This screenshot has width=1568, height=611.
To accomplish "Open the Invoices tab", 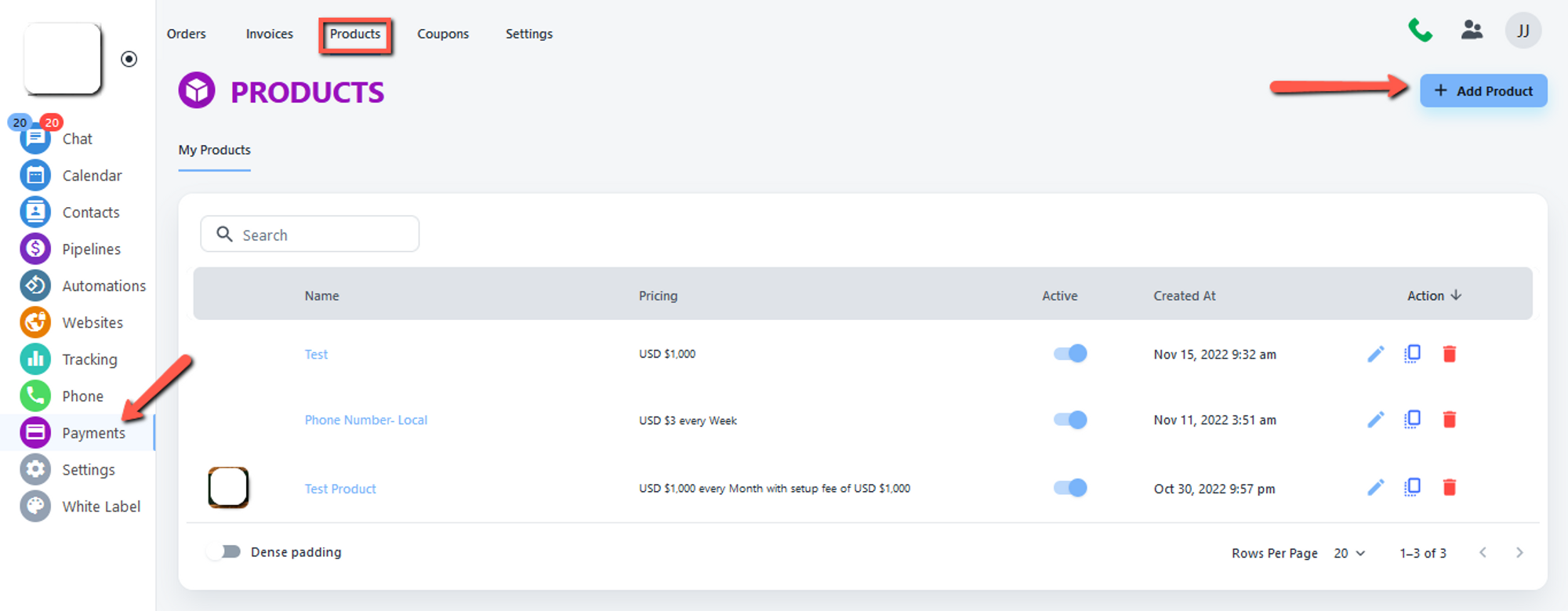I will pos(269,34).
